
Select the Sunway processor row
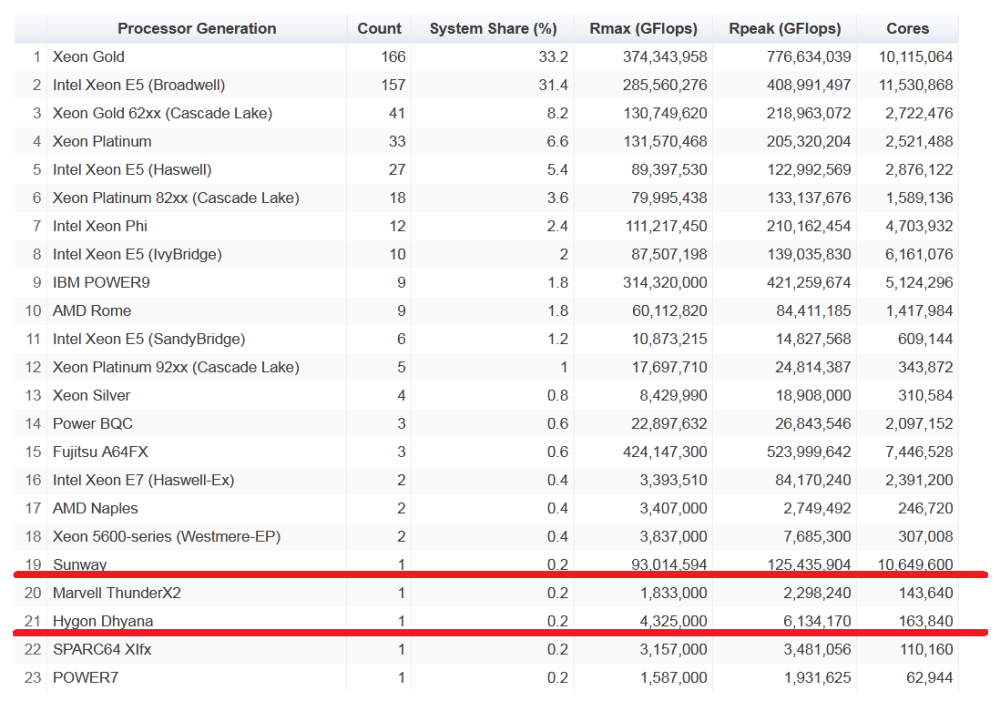coord(79,565)
